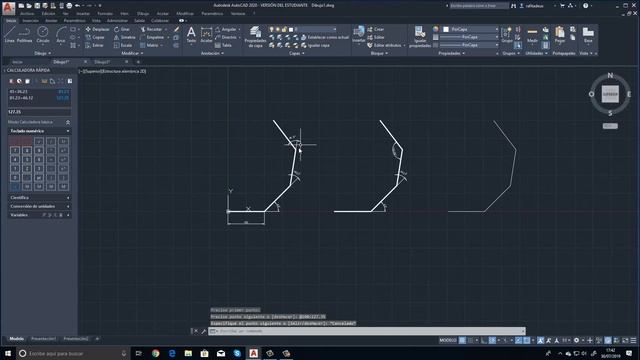Open the Insertar ribbon tab

click(31, 20)
